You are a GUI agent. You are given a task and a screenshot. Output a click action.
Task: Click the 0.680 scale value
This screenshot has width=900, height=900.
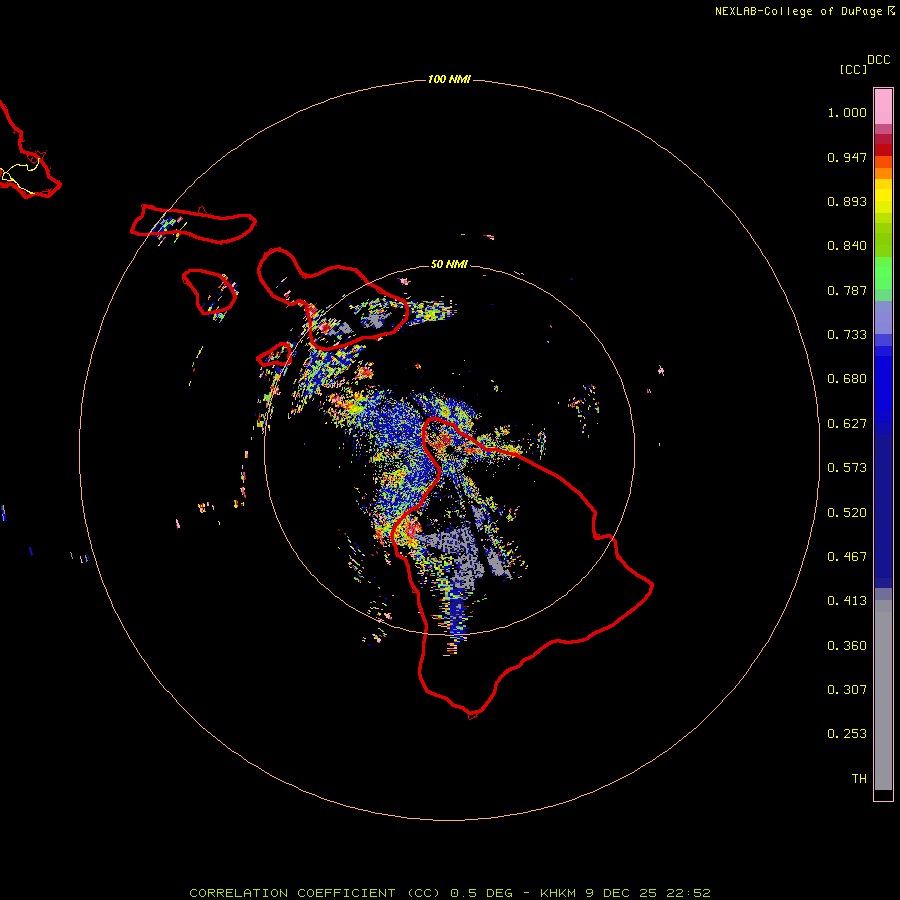pyautogui.click(x=847, y=379)
